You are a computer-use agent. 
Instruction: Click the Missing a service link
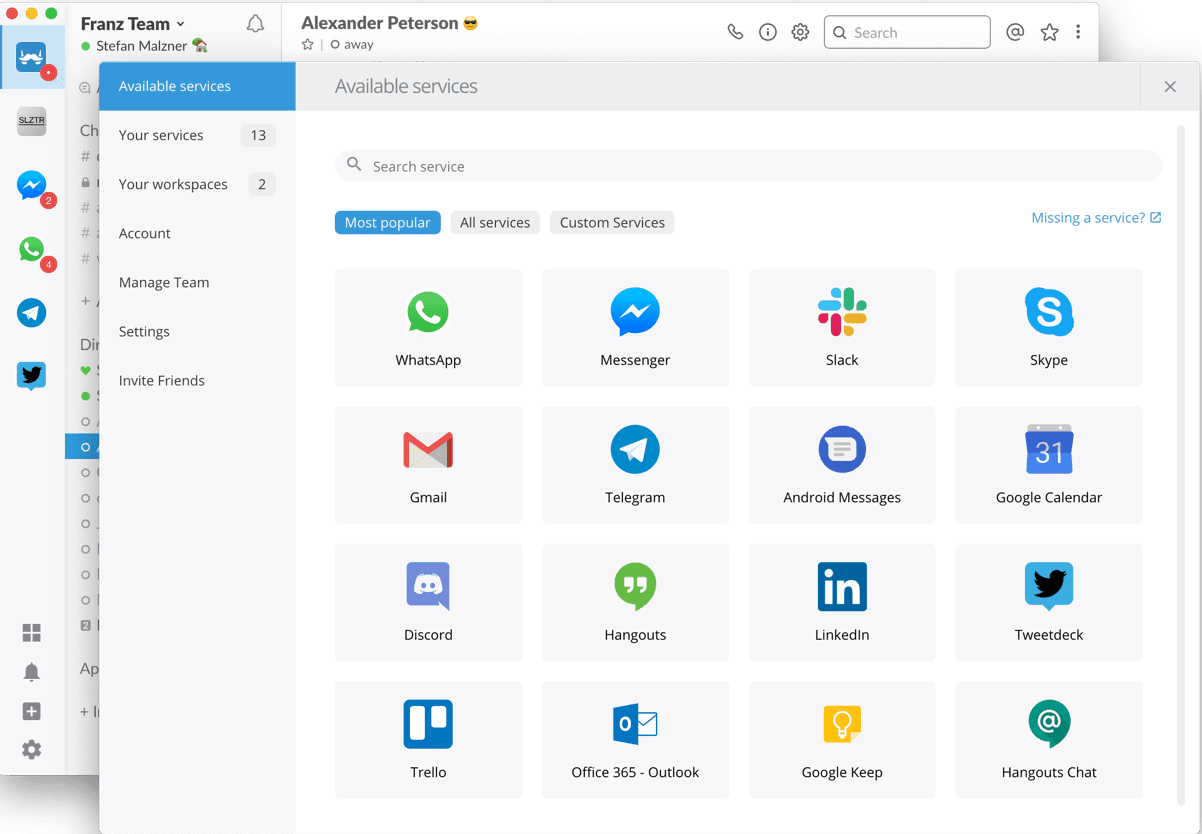point(1088,217)
